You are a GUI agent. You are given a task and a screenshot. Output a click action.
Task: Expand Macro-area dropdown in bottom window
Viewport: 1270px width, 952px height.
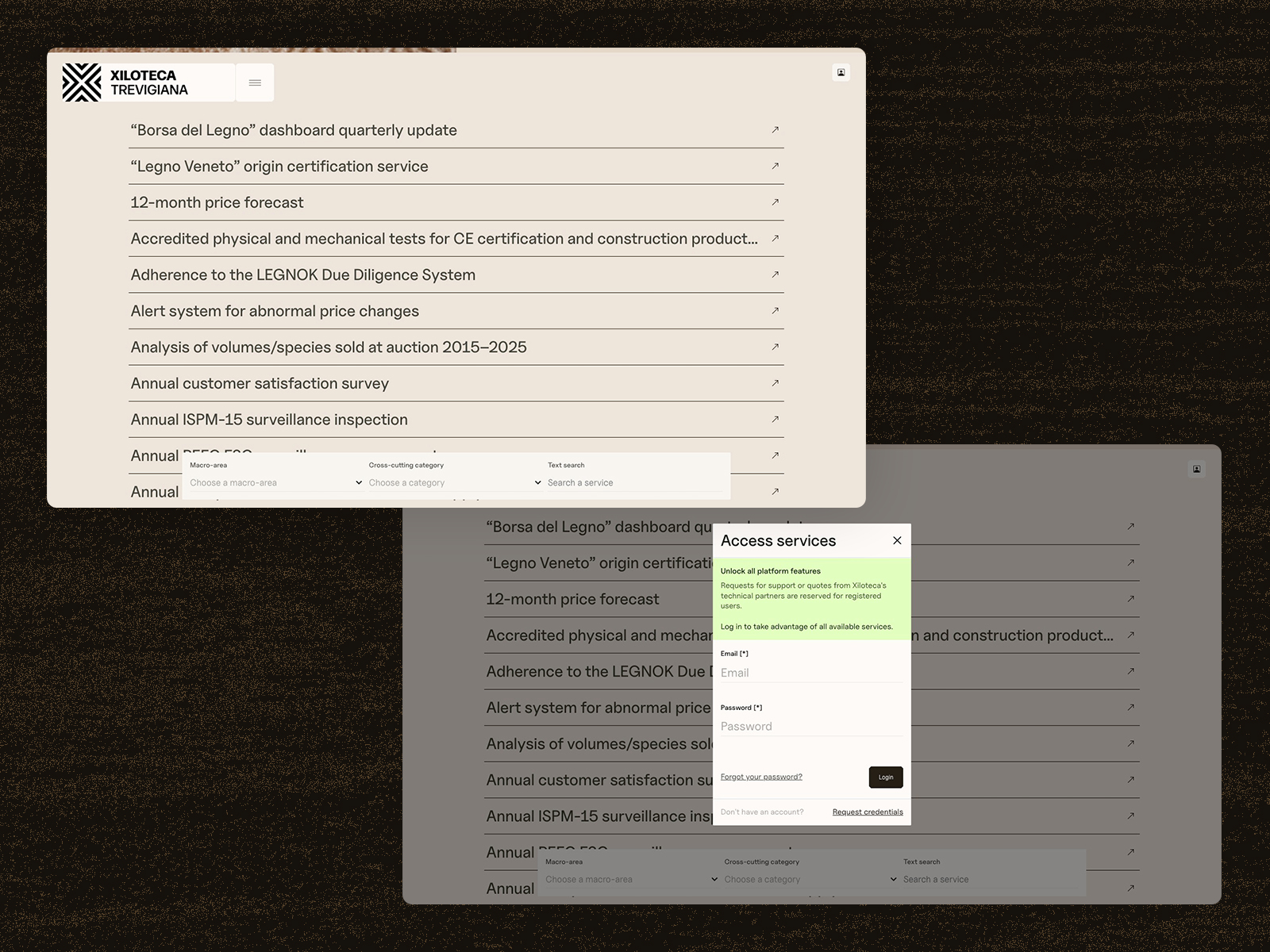coord(631,879)
